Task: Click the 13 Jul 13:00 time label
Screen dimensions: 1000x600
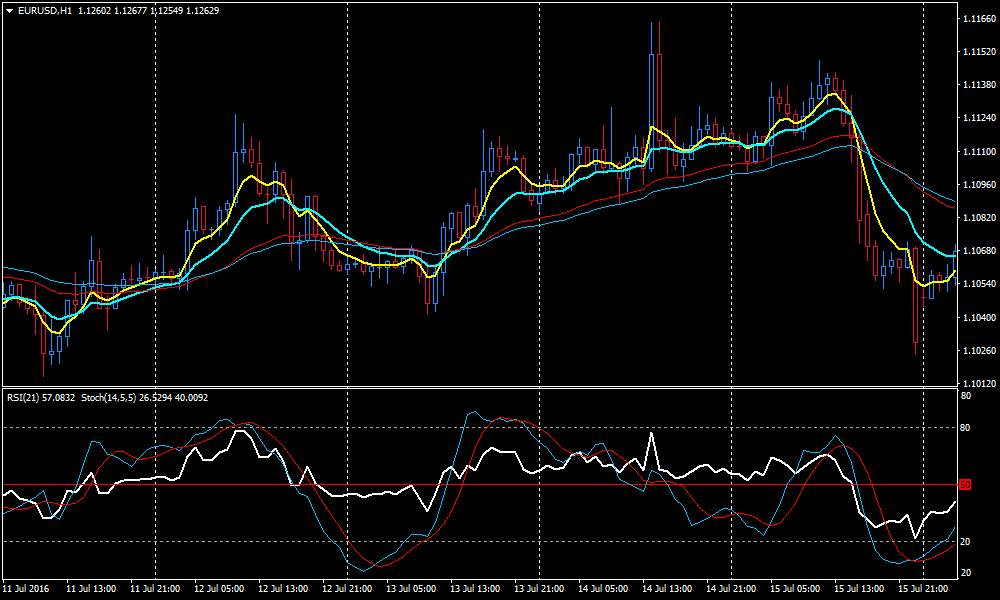Action: point(476,588)
